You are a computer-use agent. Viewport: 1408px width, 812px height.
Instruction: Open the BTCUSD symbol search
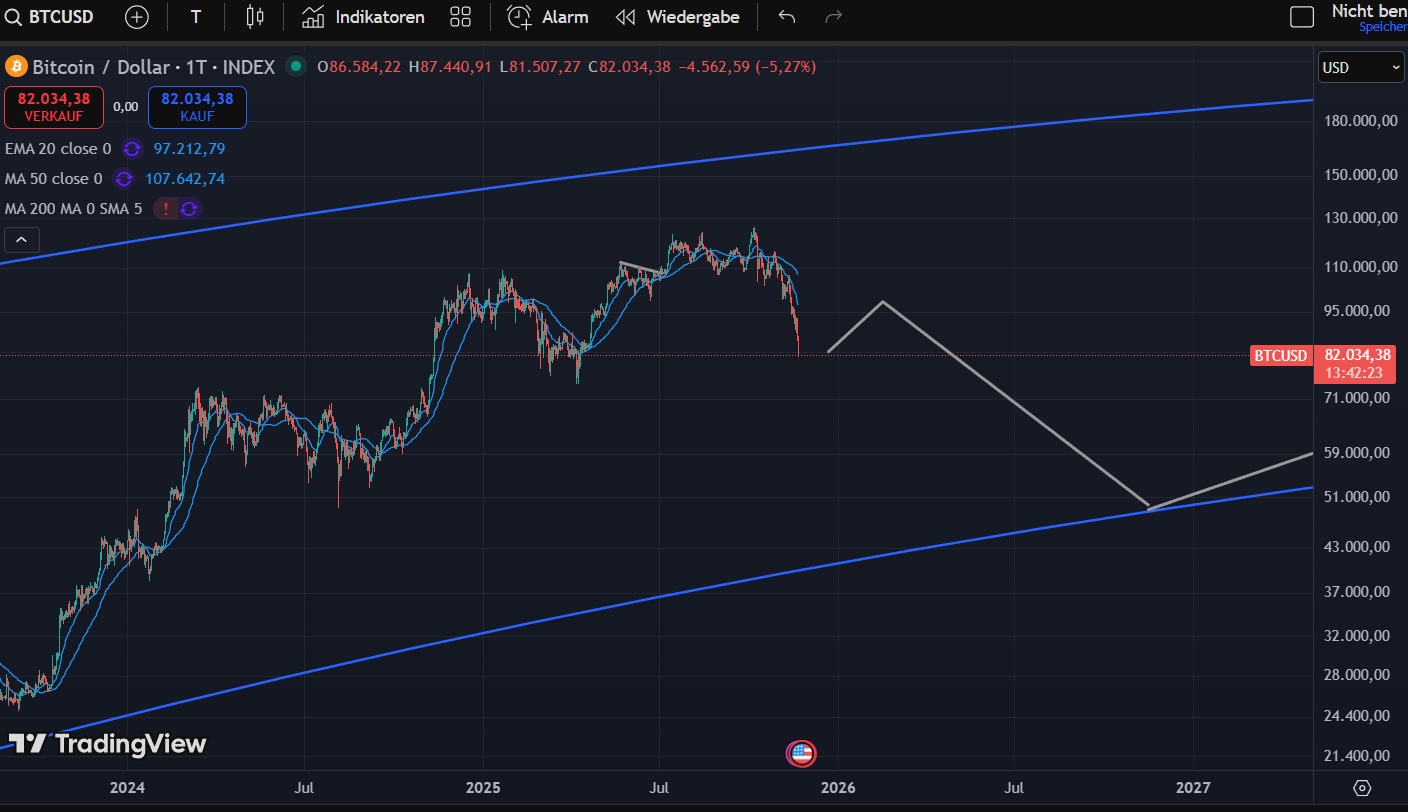[x=50, y=17]
